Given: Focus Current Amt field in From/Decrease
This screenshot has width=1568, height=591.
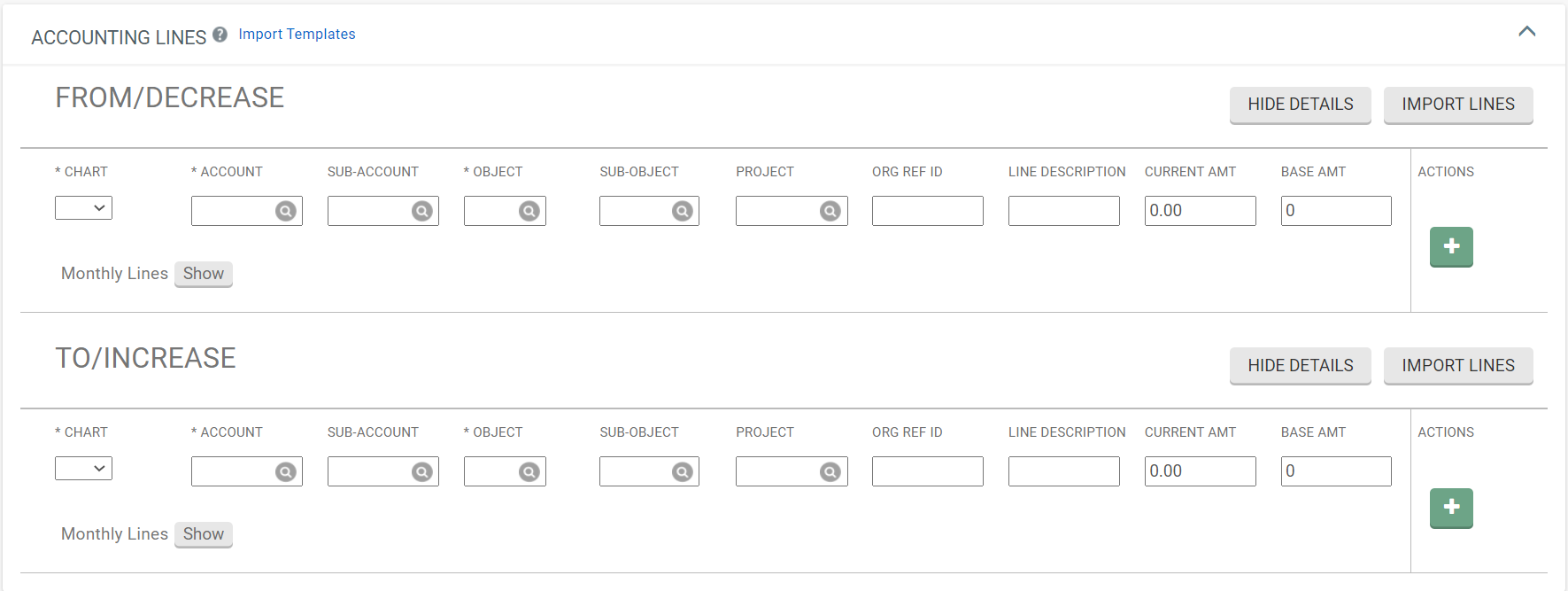Looking at the screenshot, I should 1200,211.
